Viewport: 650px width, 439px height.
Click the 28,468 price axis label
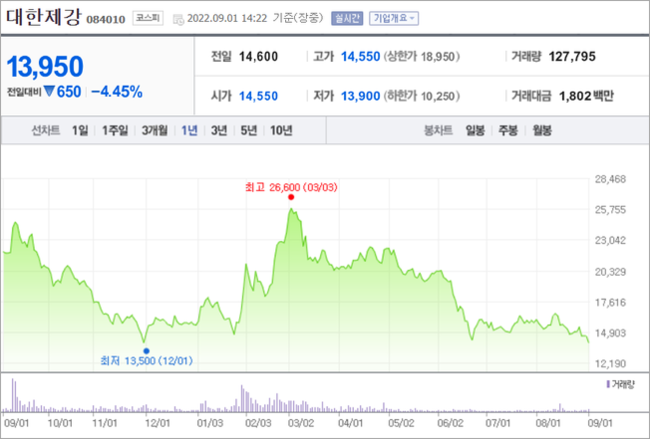click(610, 179)
